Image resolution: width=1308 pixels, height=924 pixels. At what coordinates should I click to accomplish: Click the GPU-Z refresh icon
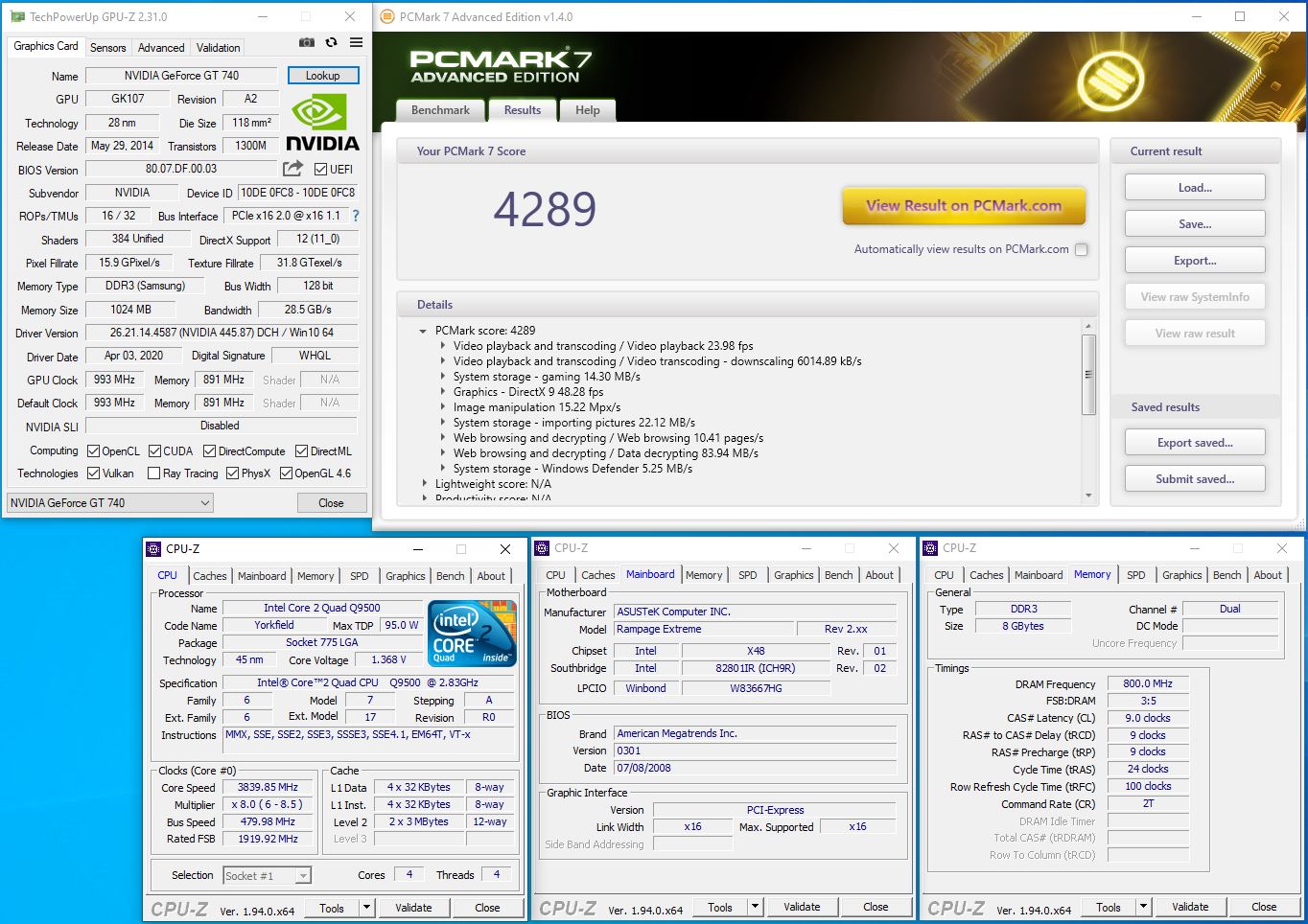click(x=331, y=42)
